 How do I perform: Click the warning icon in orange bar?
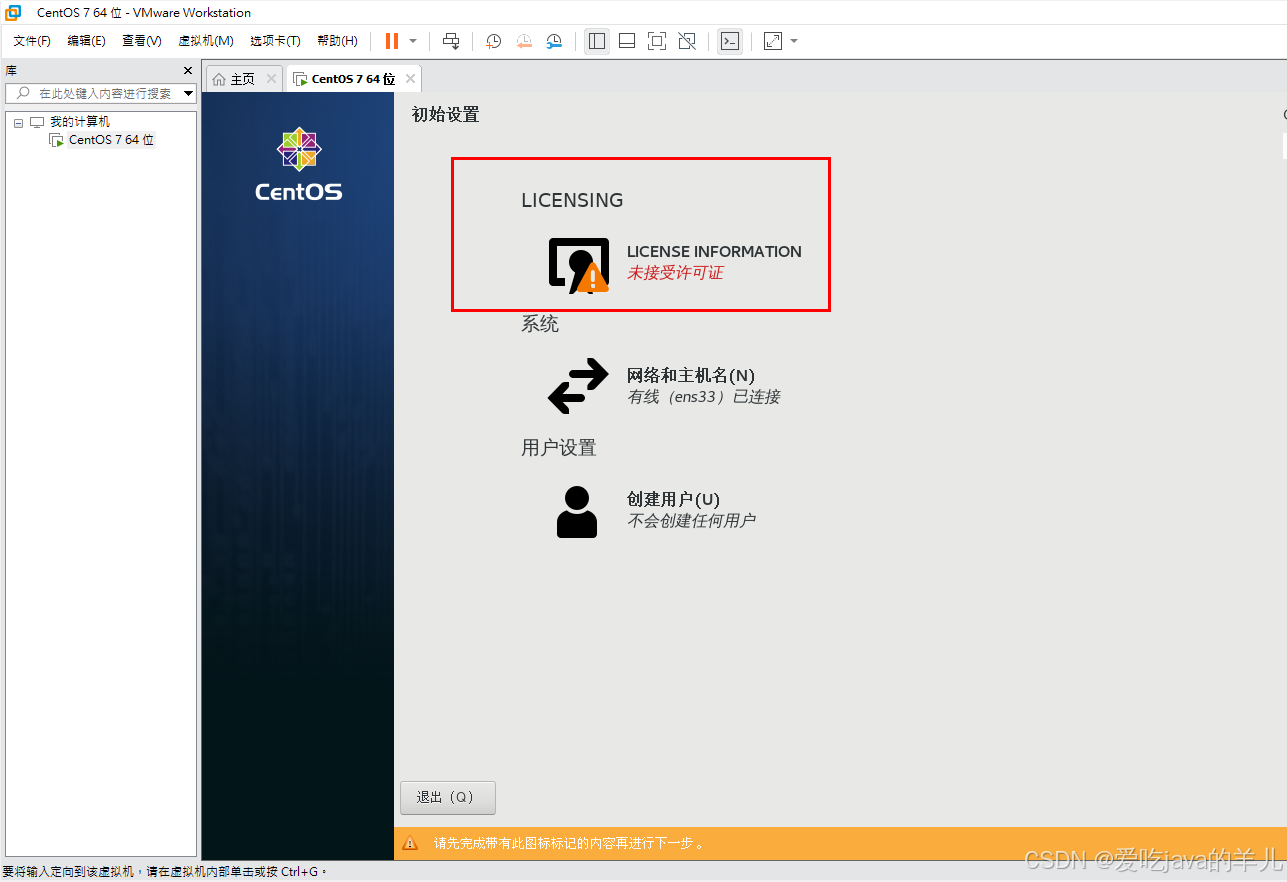410,843
